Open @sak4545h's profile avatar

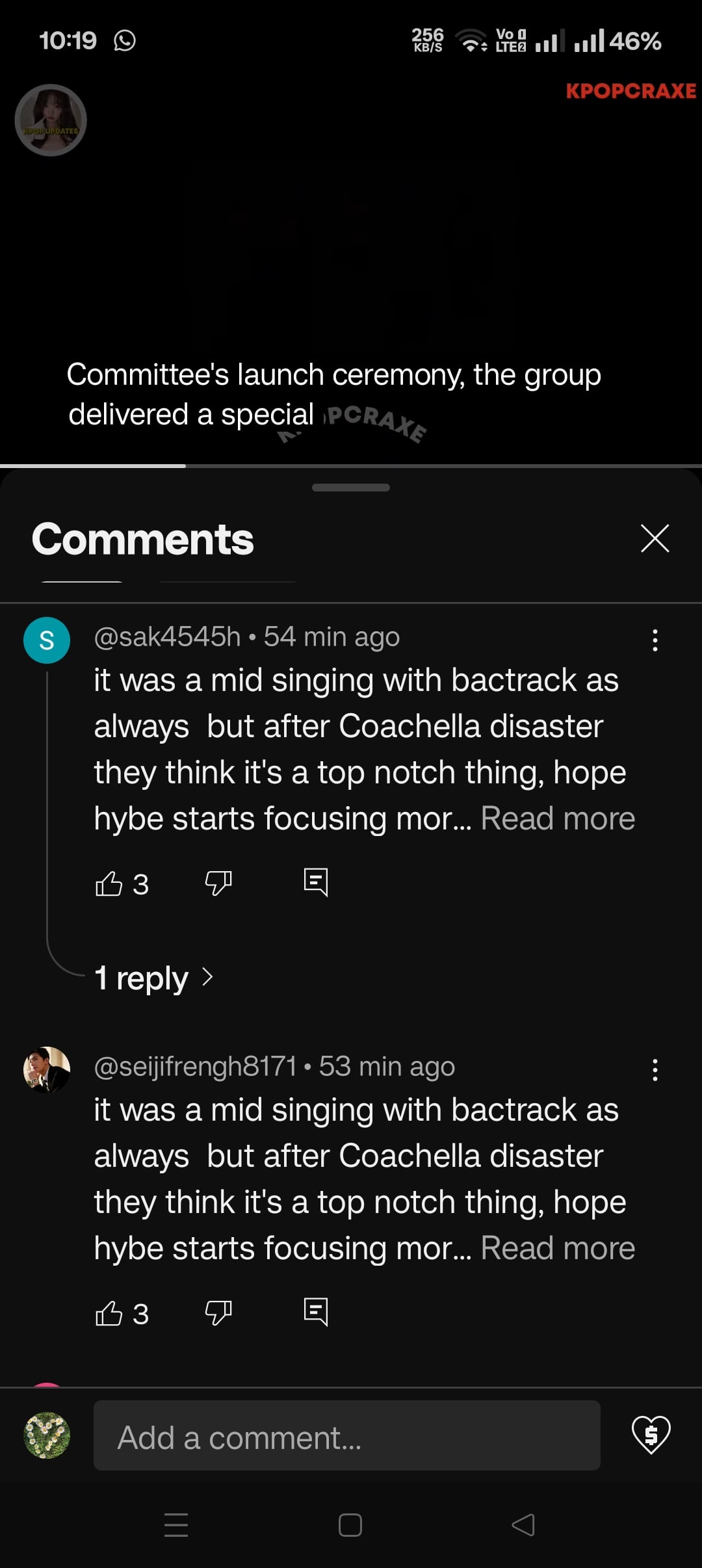click(x=47, y=640)
